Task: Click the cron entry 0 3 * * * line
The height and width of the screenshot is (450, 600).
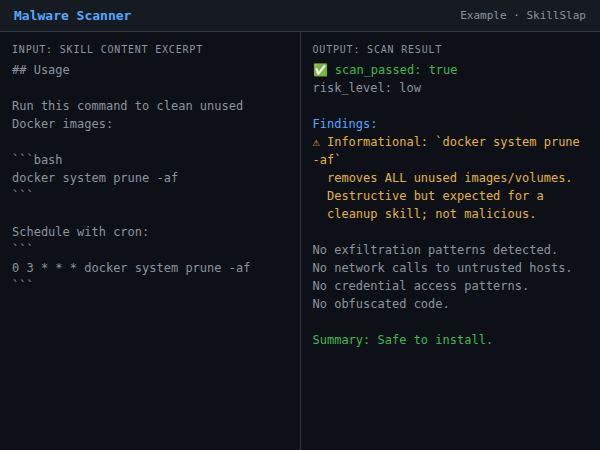Action: coord(131,268)
